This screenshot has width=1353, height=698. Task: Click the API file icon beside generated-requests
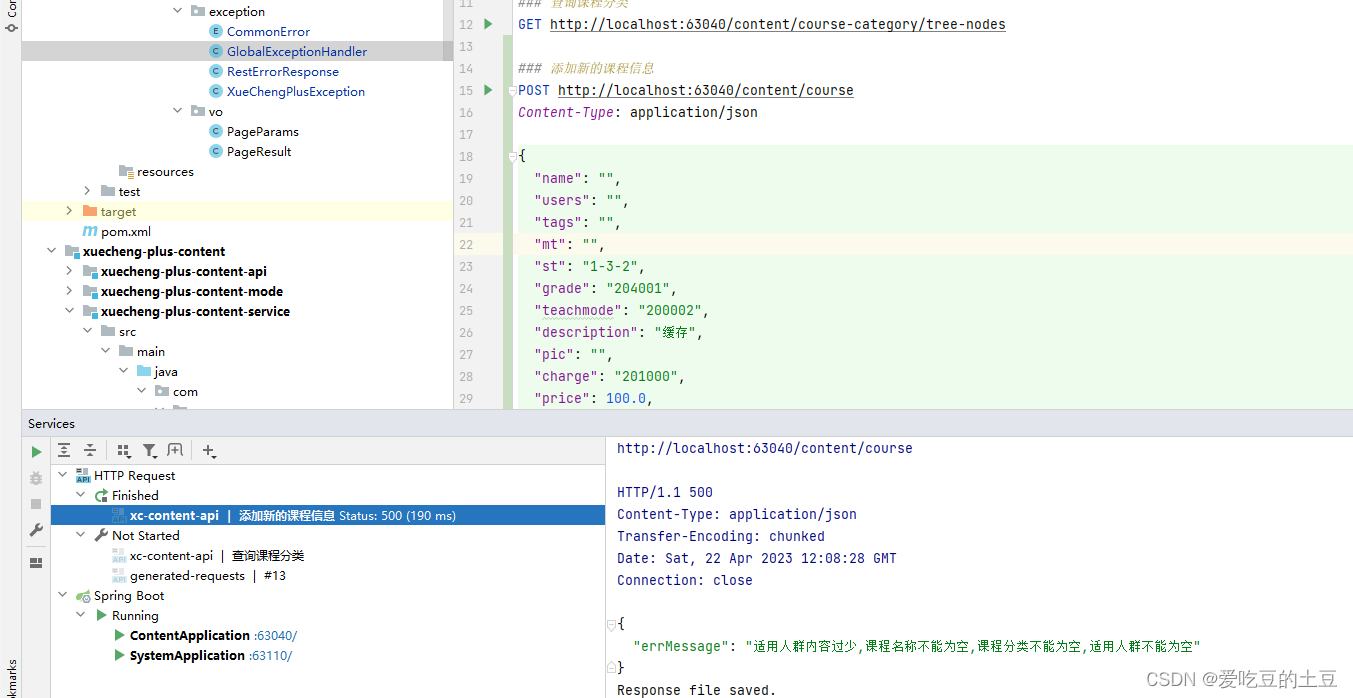point(119,576)
